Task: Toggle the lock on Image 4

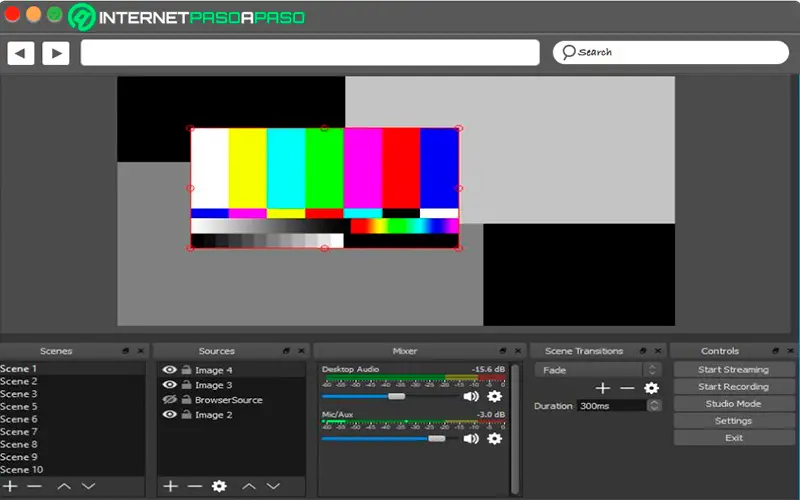Action: coord(187,369)
